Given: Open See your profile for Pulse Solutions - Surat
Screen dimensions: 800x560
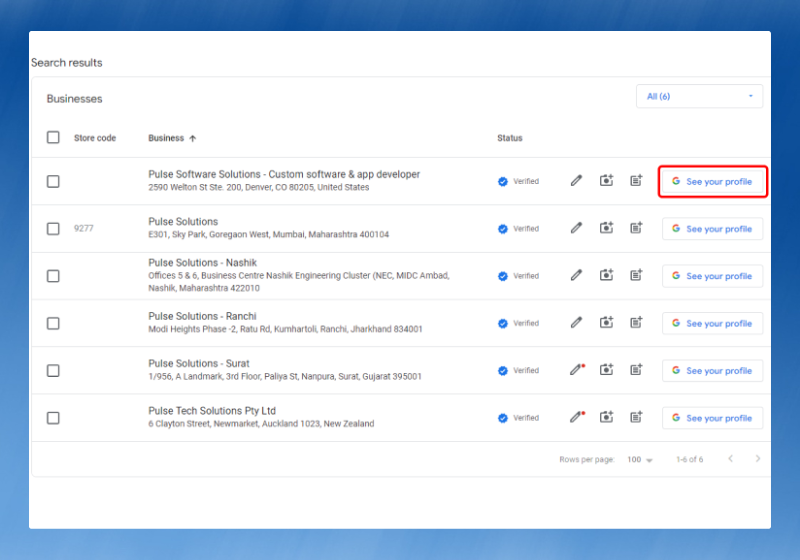Looking at the screenshot, I should click(x=712, y=370).
